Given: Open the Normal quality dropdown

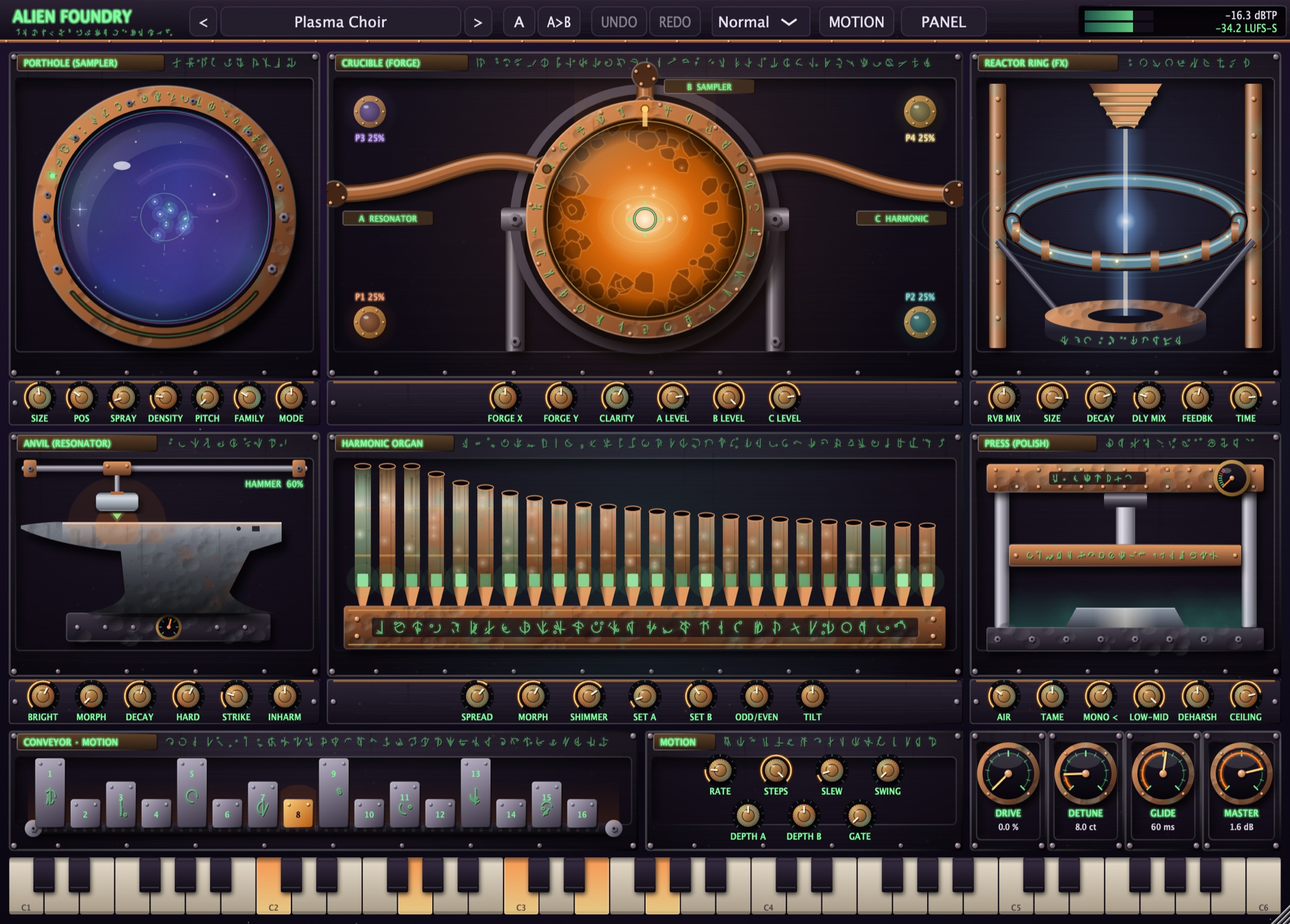Looking at the screenshot, I should (x=760, y=22).
